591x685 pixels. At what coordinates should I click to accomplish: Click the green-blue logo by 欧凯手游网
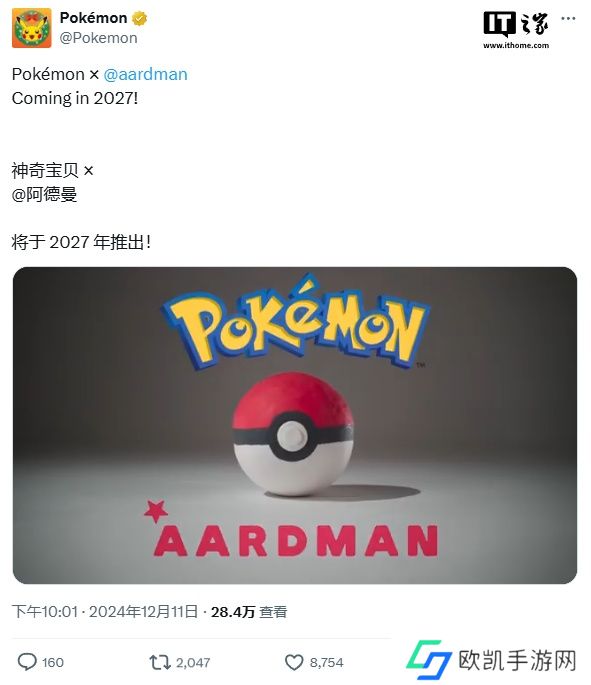coord(428,660)
